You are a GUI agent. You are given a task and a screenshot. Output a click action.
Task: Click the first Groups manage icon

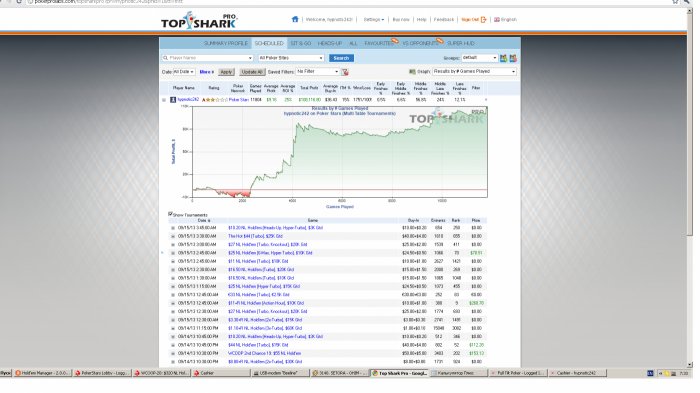tap(504, 58)
